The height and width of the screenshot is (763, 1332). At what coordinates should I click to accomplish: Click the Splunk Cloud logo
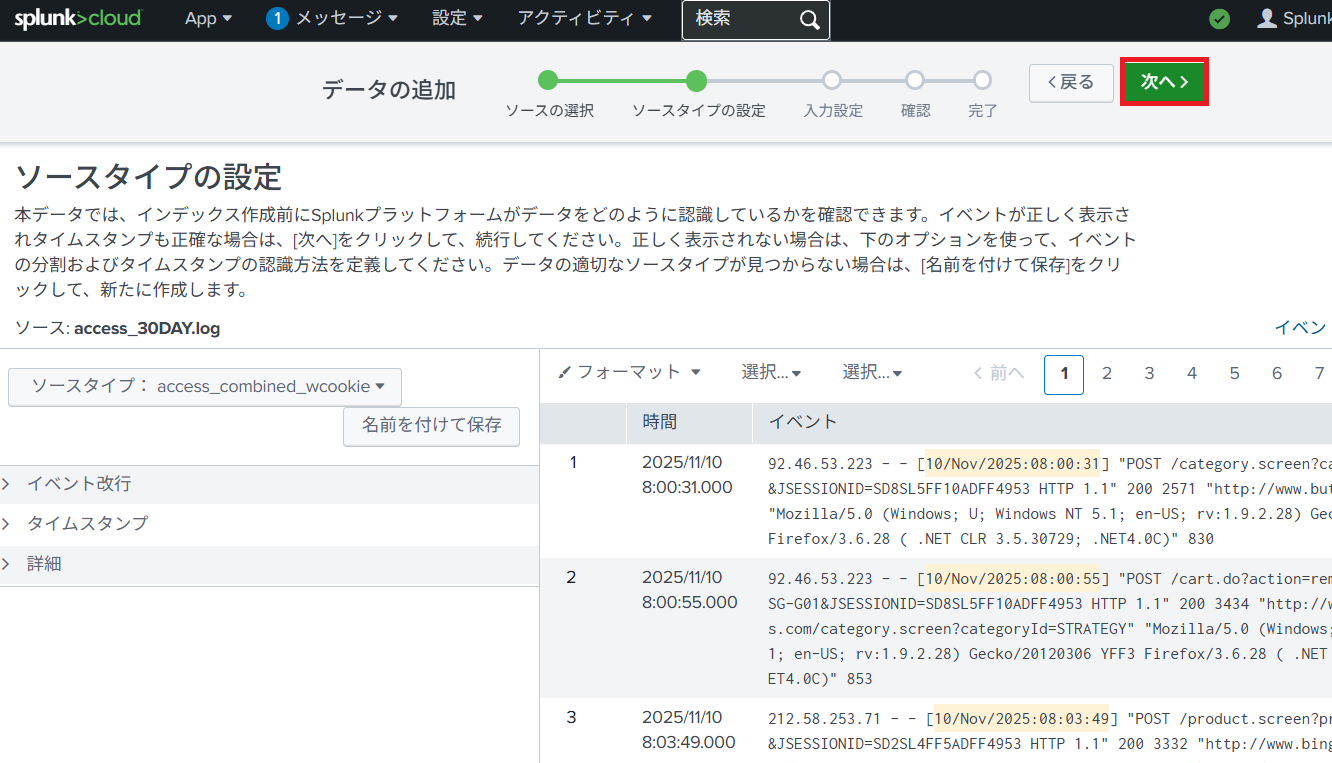(x=78, y=19)
